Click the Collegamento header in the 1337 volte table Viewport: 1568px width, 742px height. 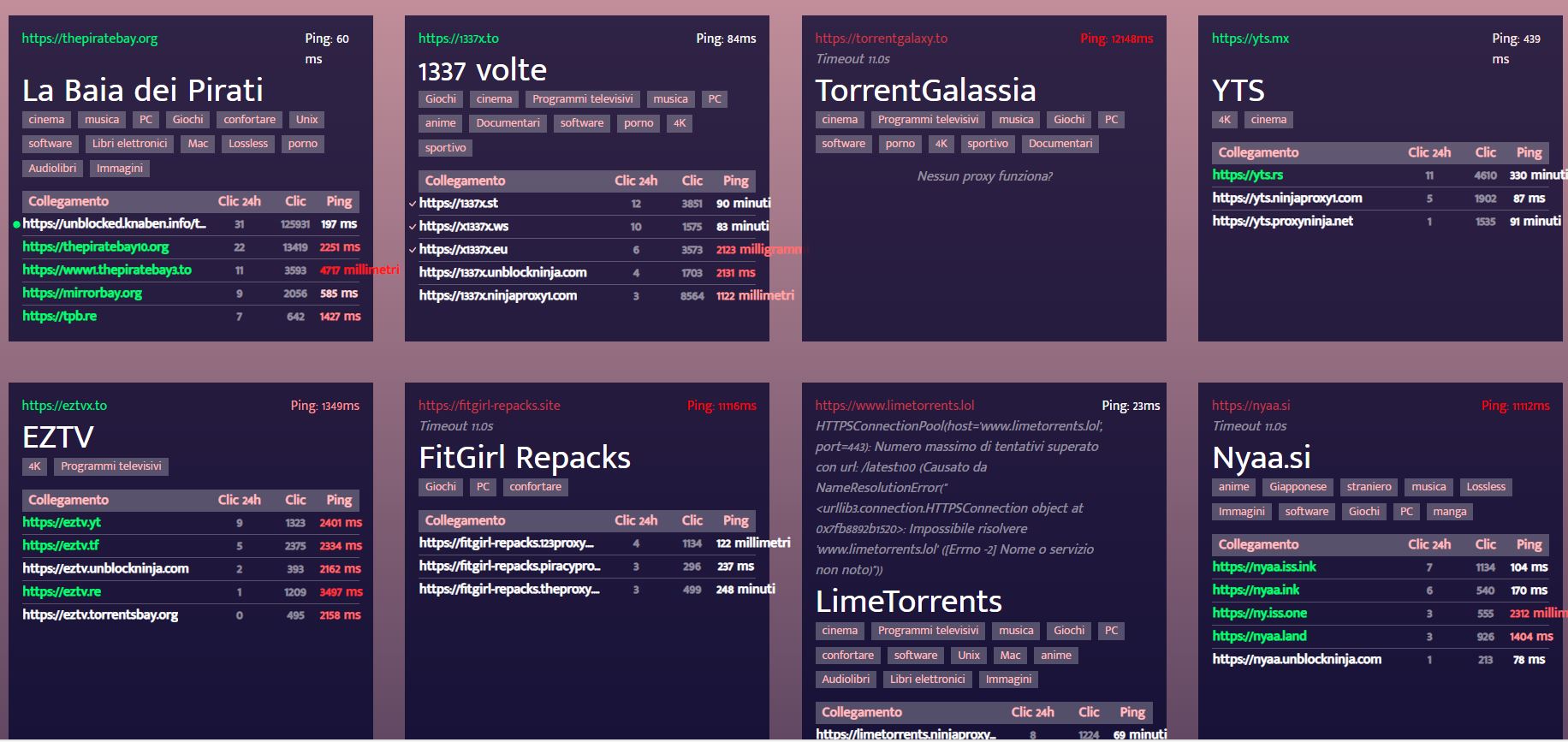coord(465,181)
